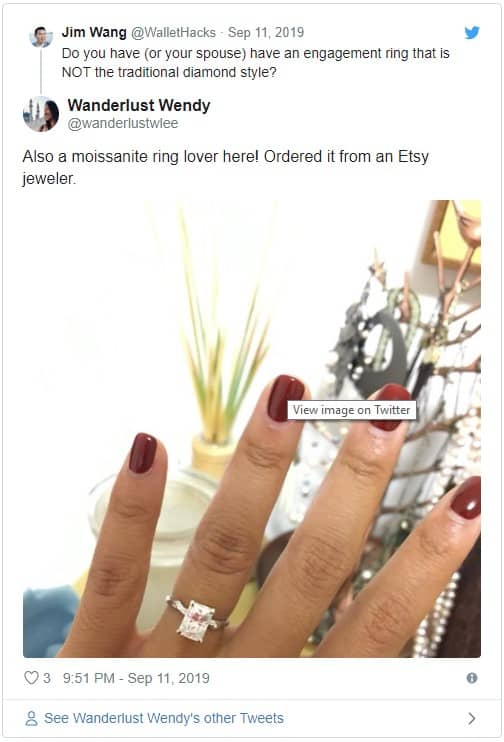See Wanderlust Wendy's other Tweets
Viewport: 504px width, 742px height.
pos(164,718)
